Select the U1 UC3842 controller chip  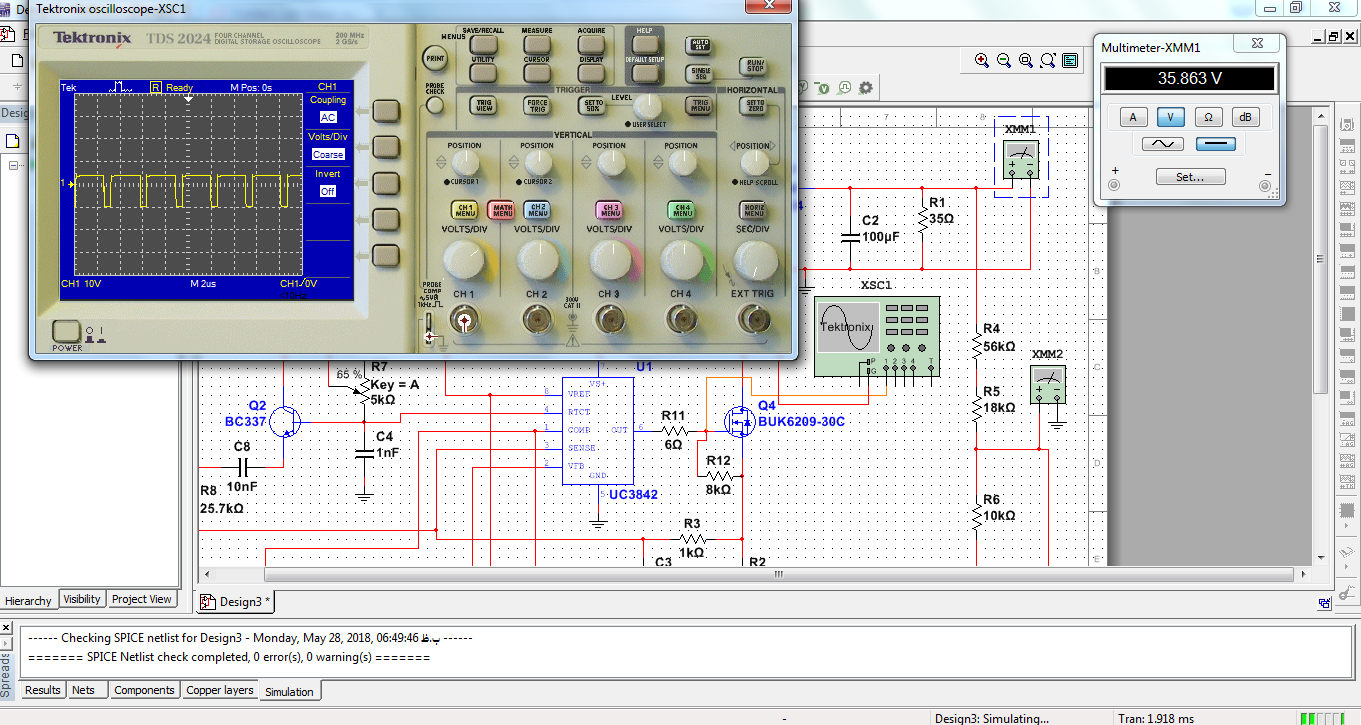[x=597, y=431]
